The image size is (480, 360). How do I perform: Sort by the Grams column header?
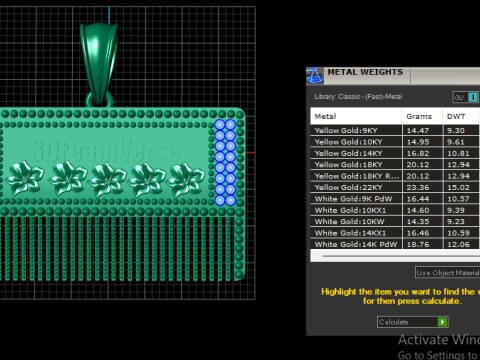tap(422, 116)
